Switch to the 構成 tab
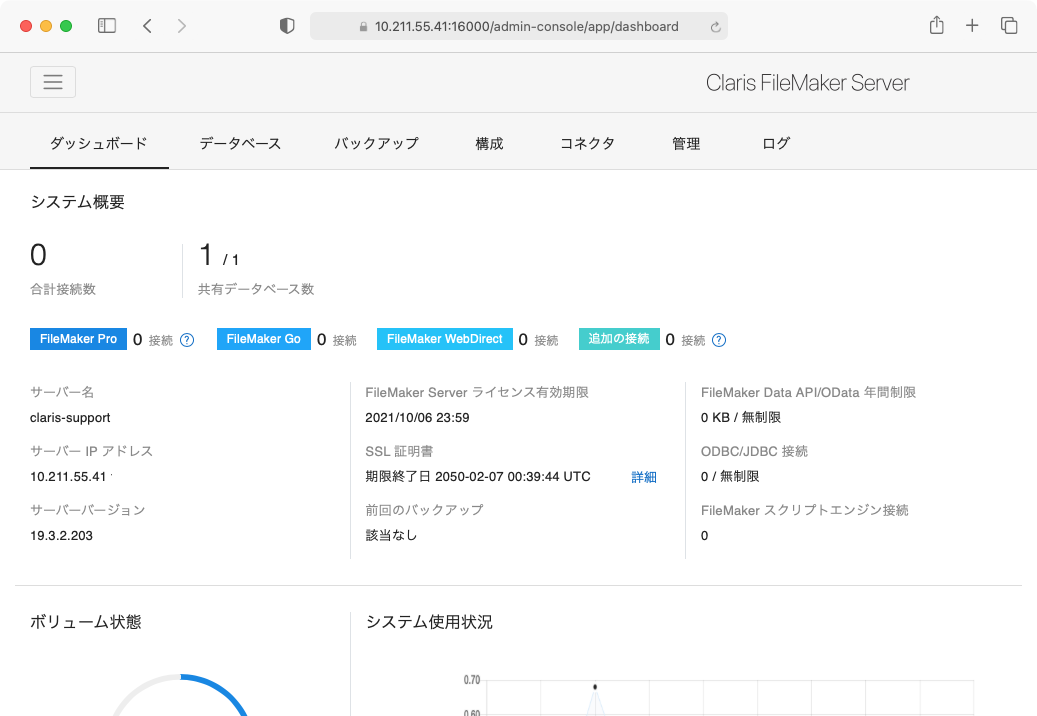 [x=488, y=143]
